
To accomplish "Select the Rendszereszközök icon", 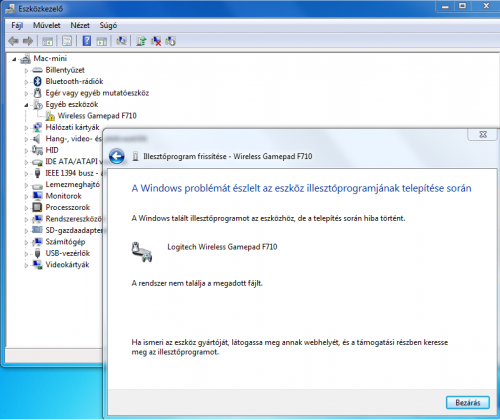I will tap(37, 219).
